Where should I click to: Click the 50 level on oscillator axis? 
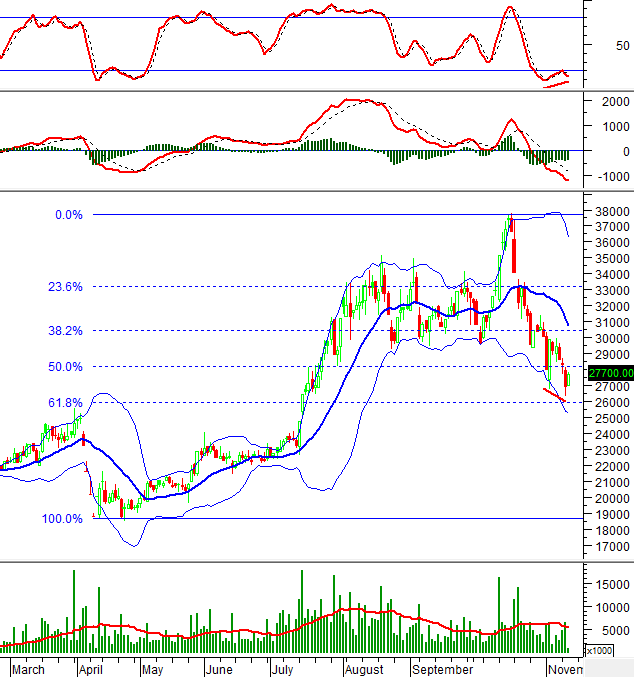[622, 45]
